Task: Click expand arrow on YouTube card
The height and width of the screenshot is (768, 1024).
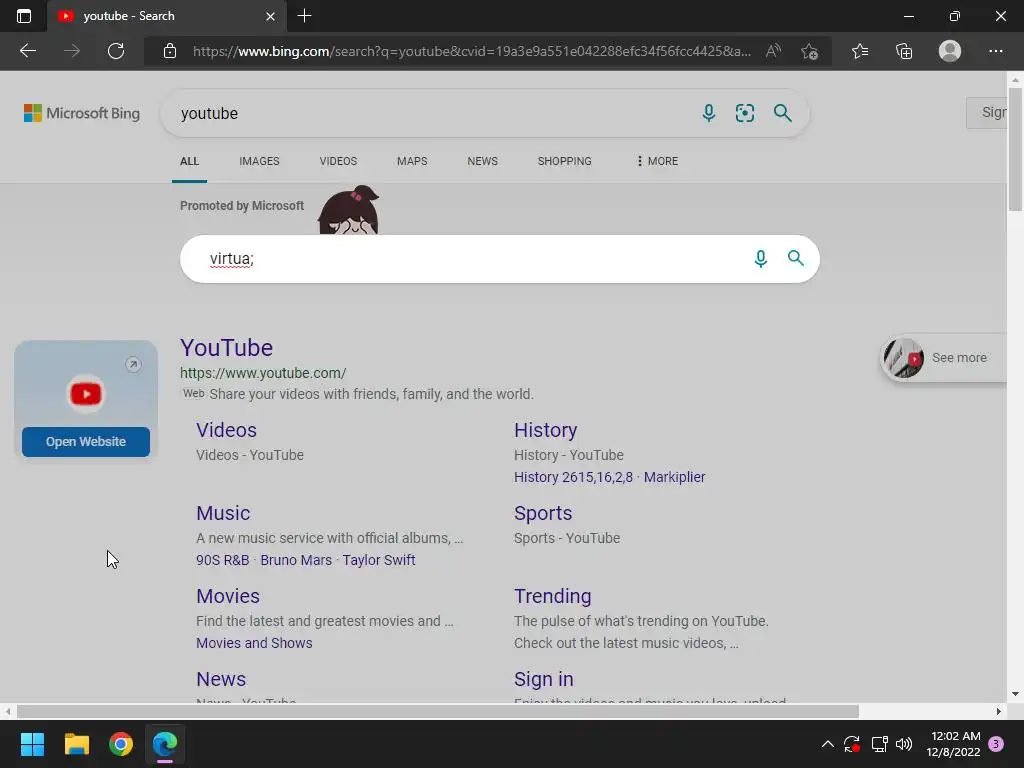Action: tap(133, 364)
